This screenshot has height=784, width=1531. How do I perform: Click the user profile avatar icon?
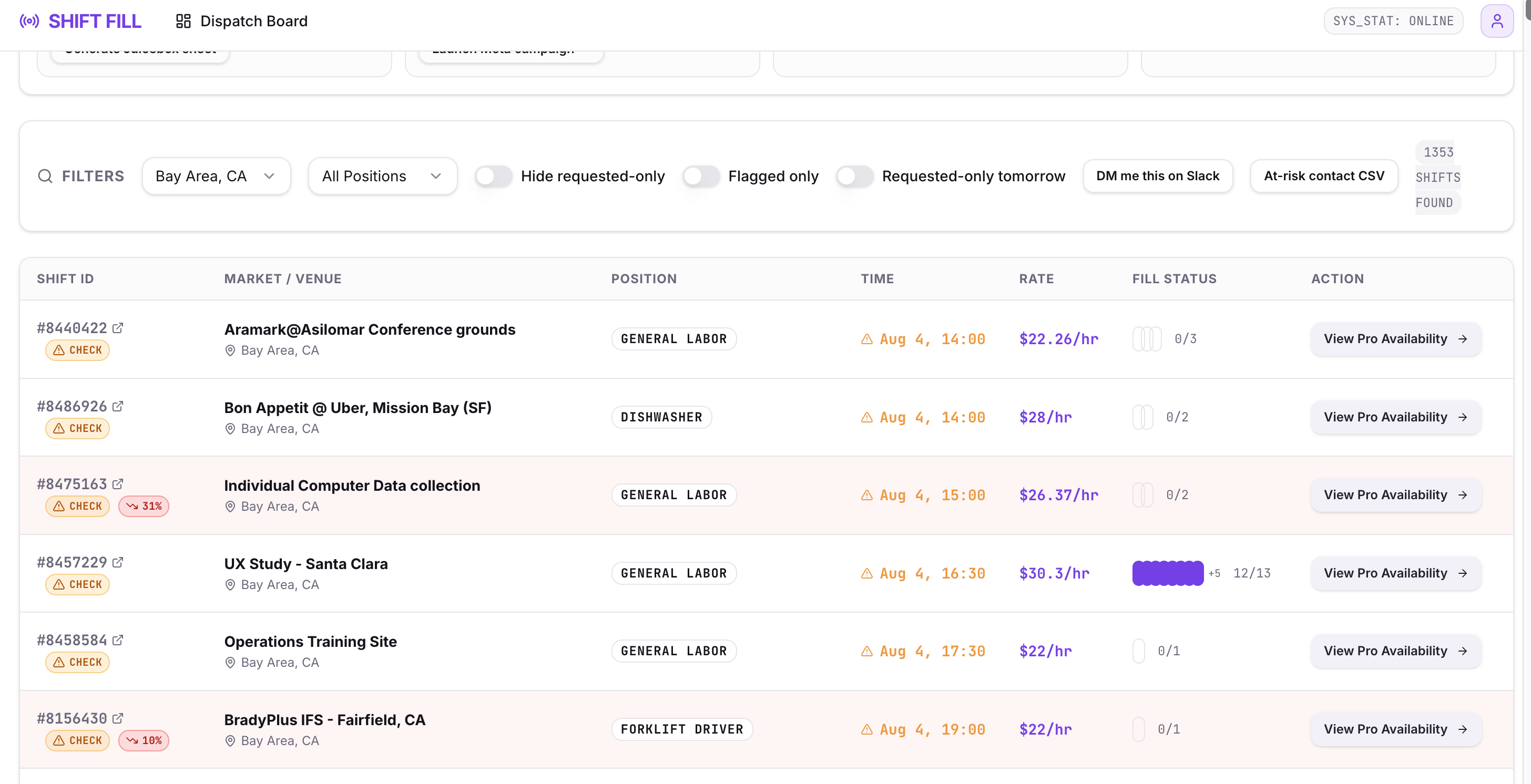point(1496,22)
